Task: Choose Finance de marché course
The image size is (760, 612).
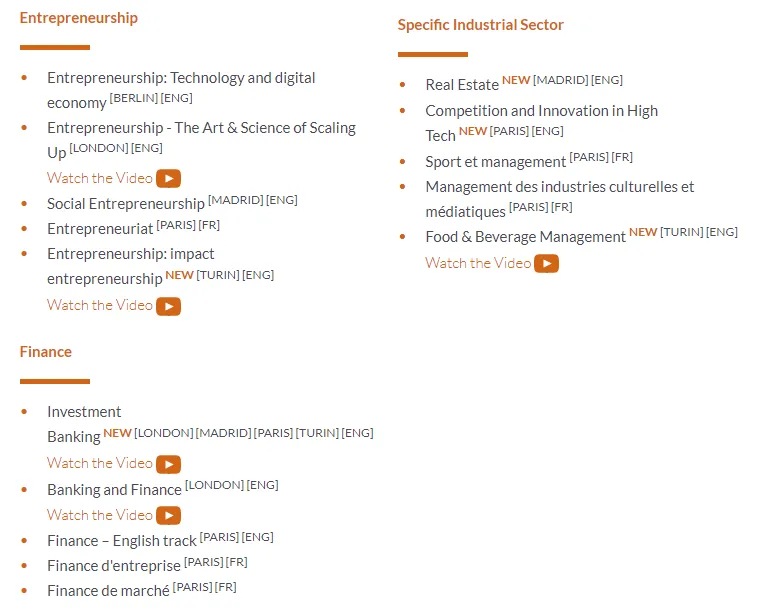Action: pos(108,591)
